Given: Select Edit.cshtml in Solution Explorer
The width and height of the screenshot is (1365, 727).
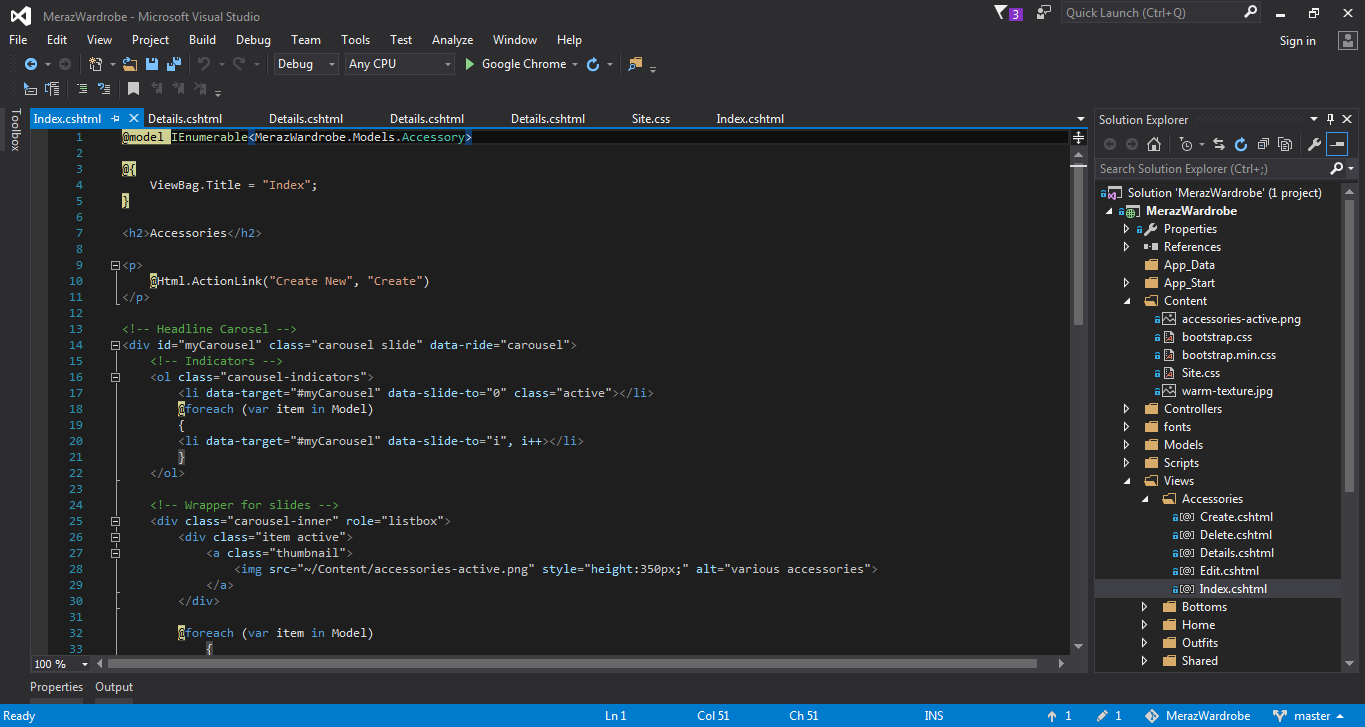Looking at the screenshot, I should pos(1229,571).
